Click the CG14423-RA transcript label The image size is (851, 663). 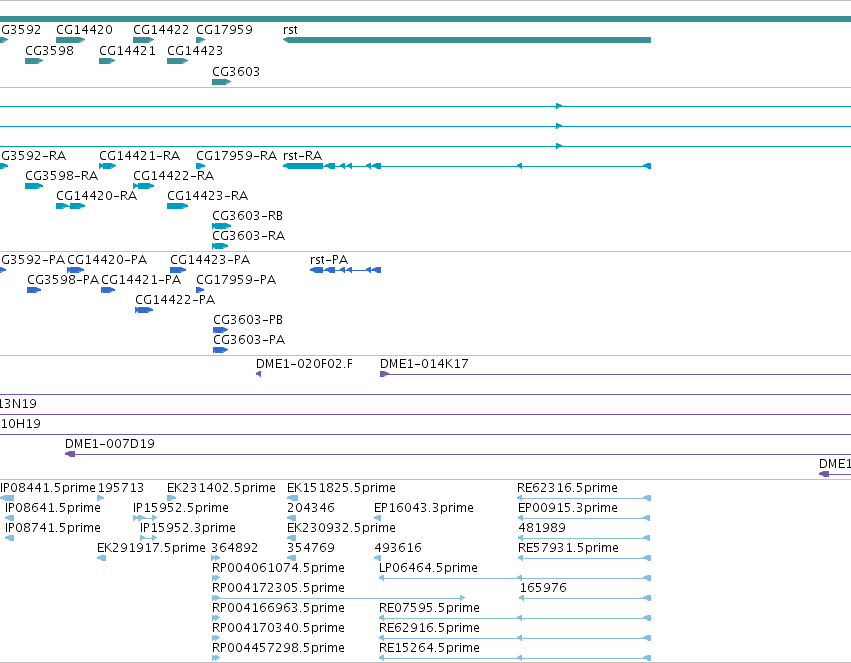pyautogui.click(x=207, y=196)
